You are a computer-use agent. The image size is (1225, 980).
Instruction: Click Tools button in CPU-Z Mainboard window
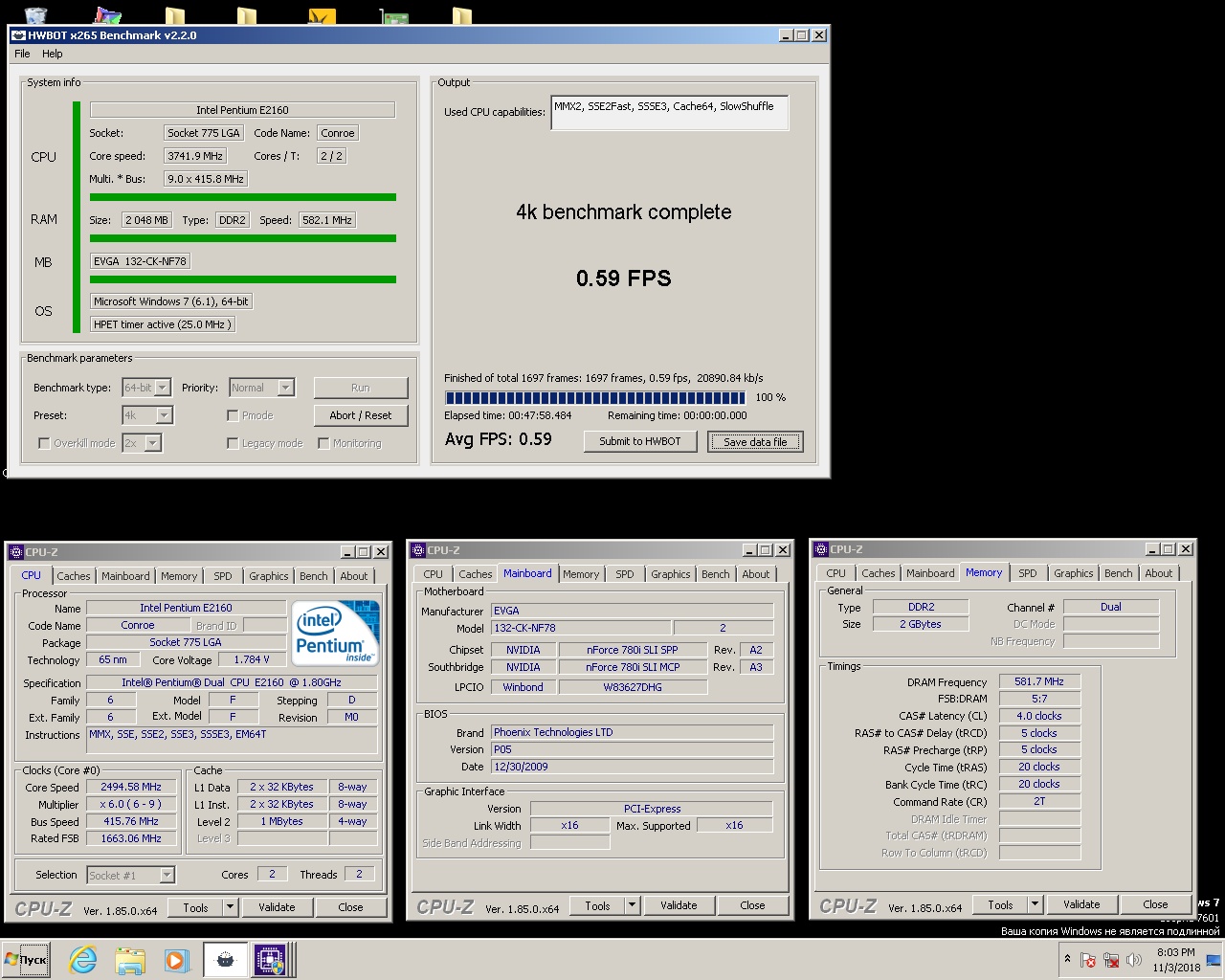[x=597, y=905]
